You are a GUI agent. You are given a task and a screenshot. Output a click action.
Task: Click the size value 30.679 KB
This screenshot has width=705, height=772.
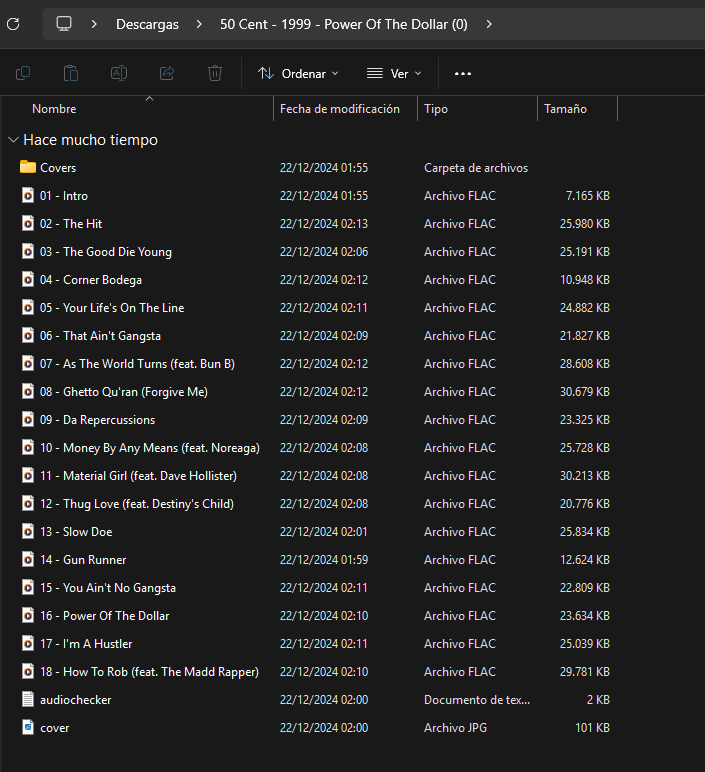click(584, 392)
